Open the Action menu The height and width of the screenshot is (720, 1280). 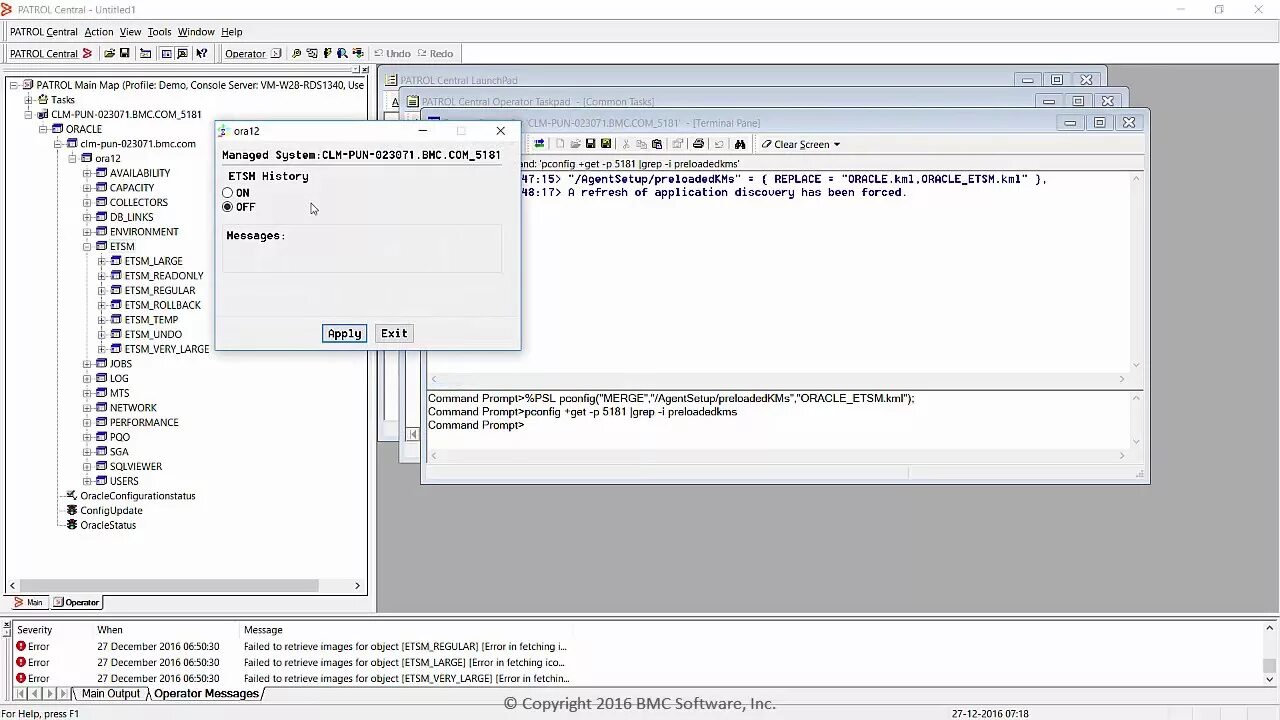point(99,32)
